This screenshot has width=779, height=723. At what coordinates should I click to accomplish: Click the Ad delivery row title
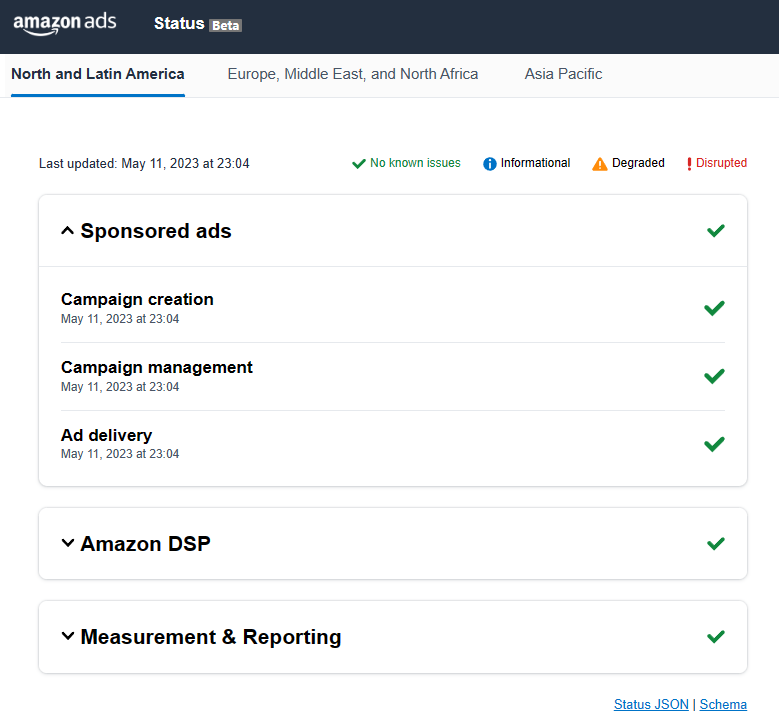click(106, 435)
